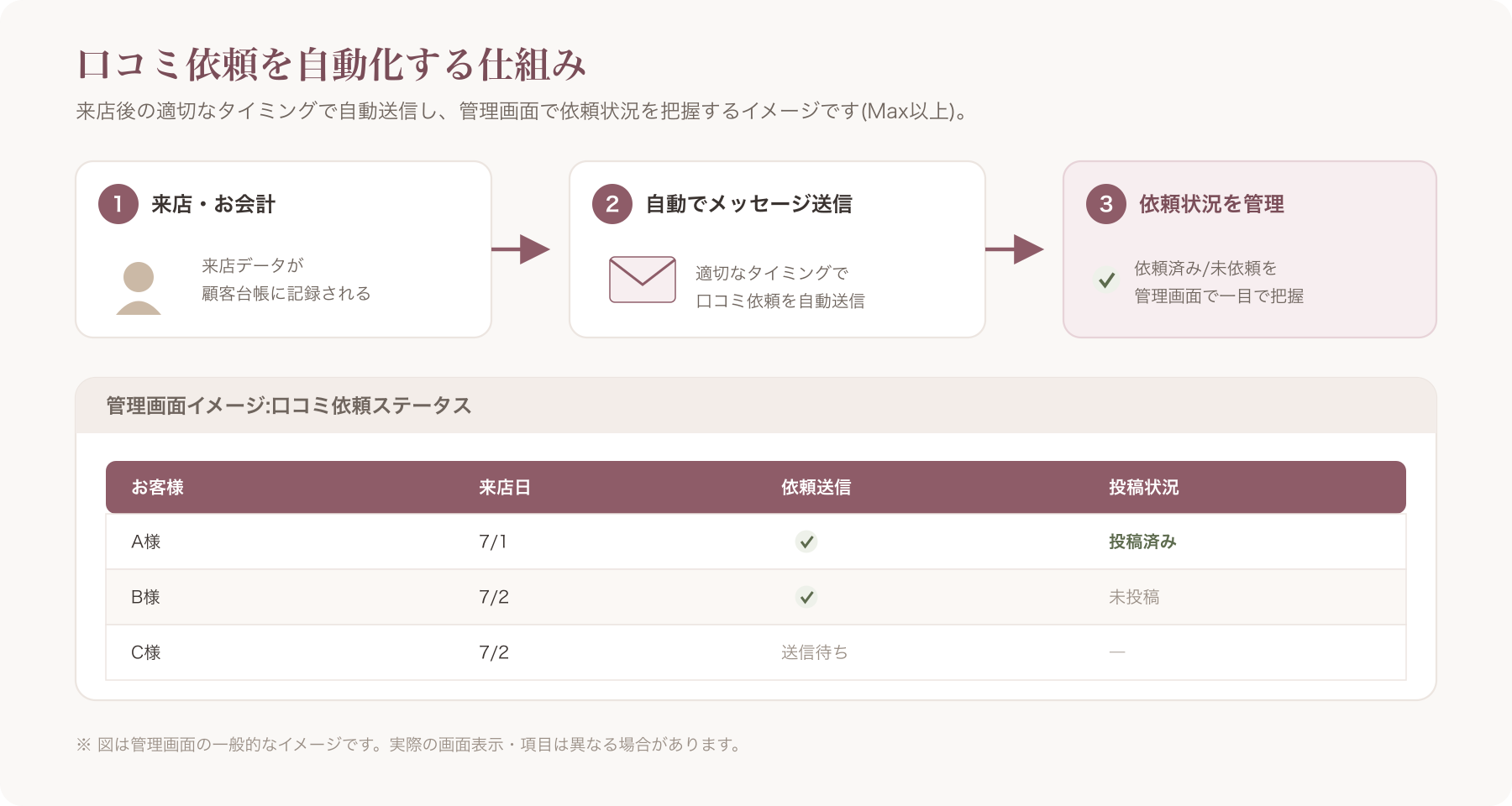
Task: Click the 7/1 visit date cell
Action: pyautogui.click(x=493, y=542)
